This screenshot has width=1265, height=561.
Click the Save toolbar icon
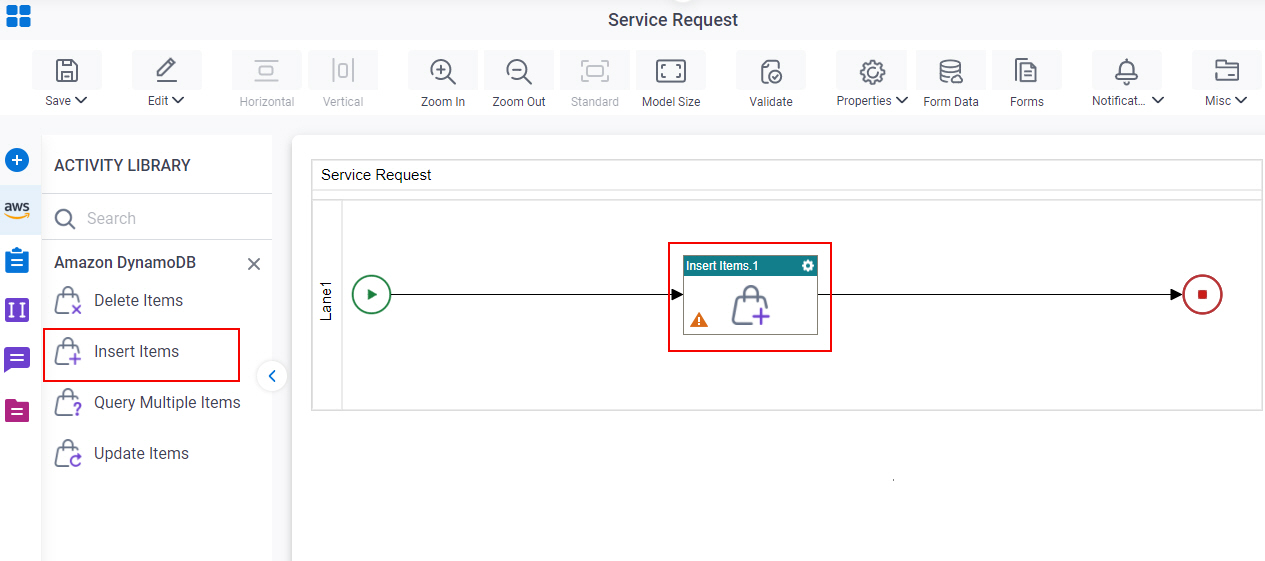click(x=67, y=71)
